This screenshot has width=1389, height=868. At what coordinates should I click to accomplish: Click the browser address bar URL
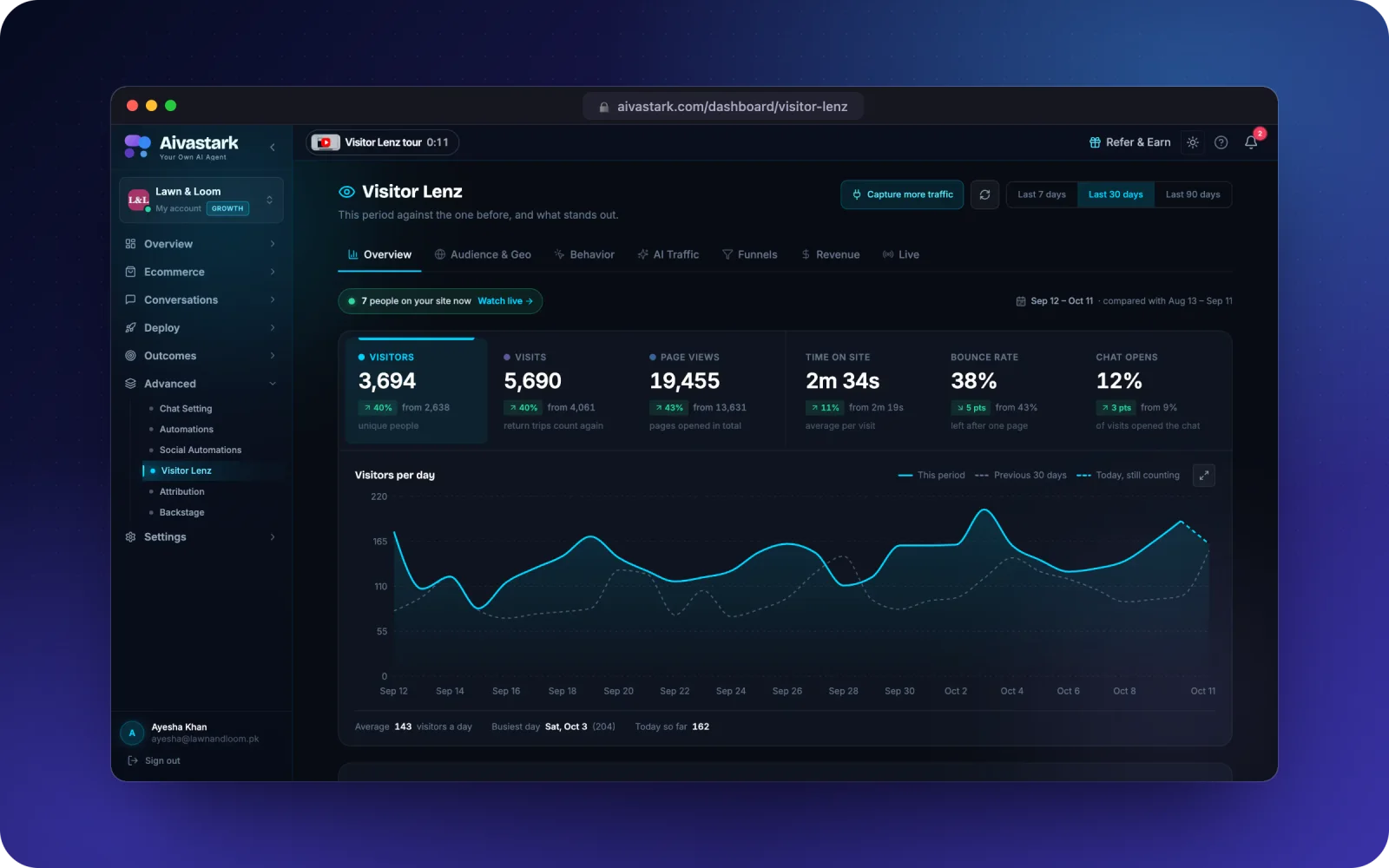pos(723,106)
